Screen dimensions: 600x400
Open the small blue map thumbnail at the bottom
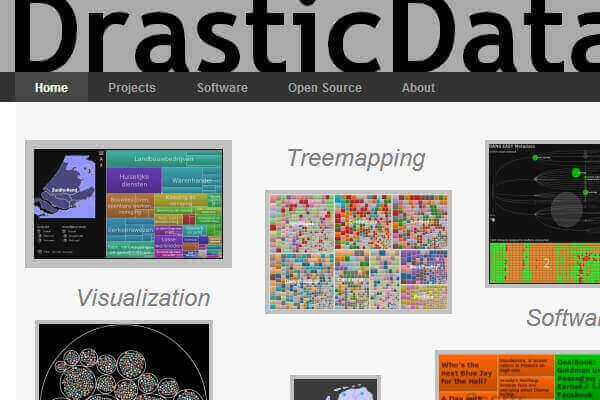(x=336, y=388)
